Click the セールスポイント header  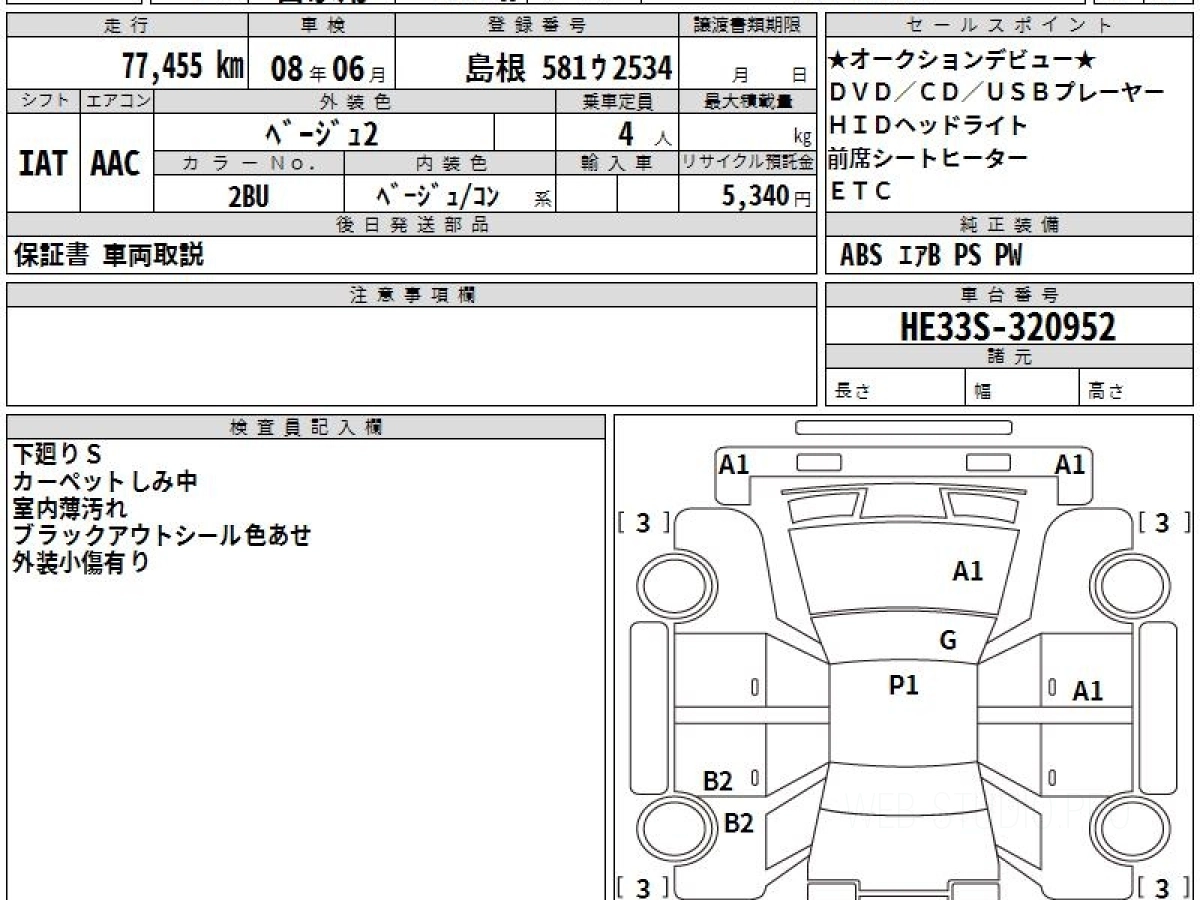1010,27
